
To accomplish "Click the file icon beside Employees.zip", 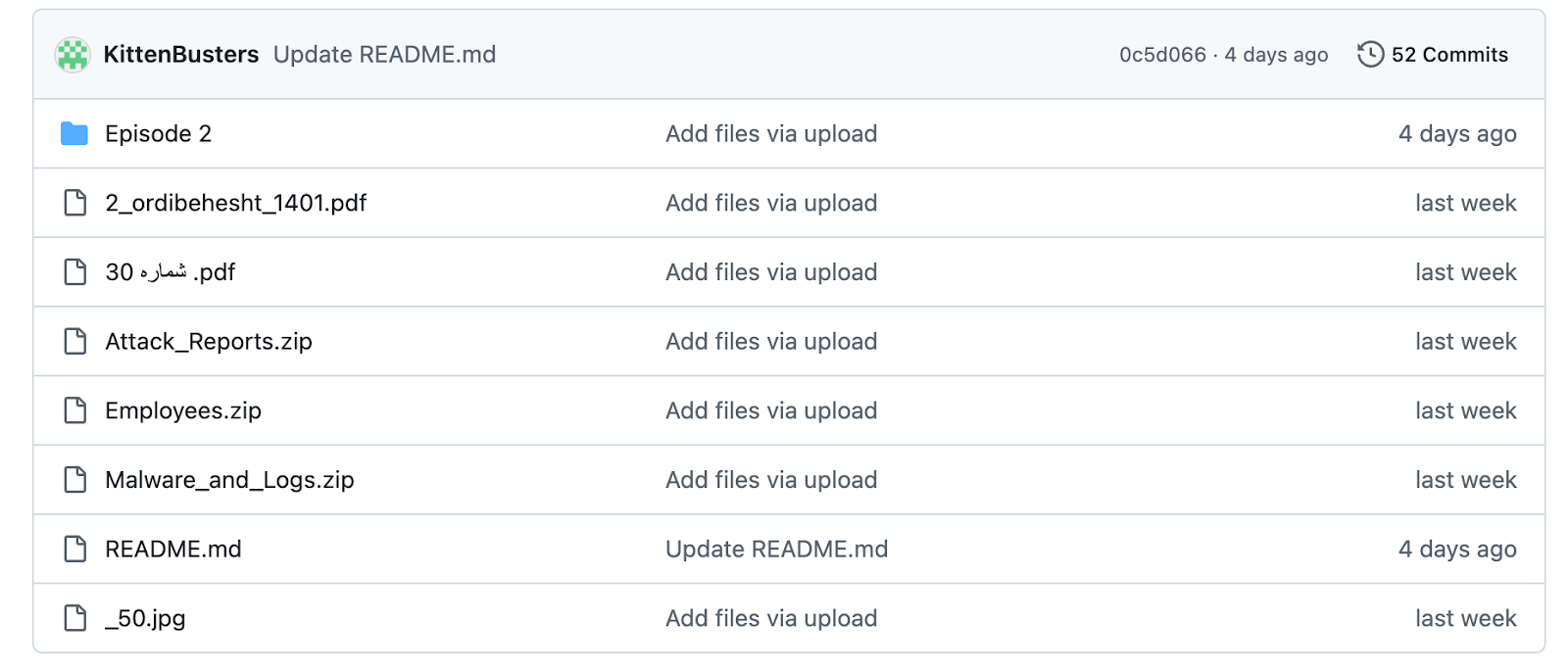I will tap(73, 410).
